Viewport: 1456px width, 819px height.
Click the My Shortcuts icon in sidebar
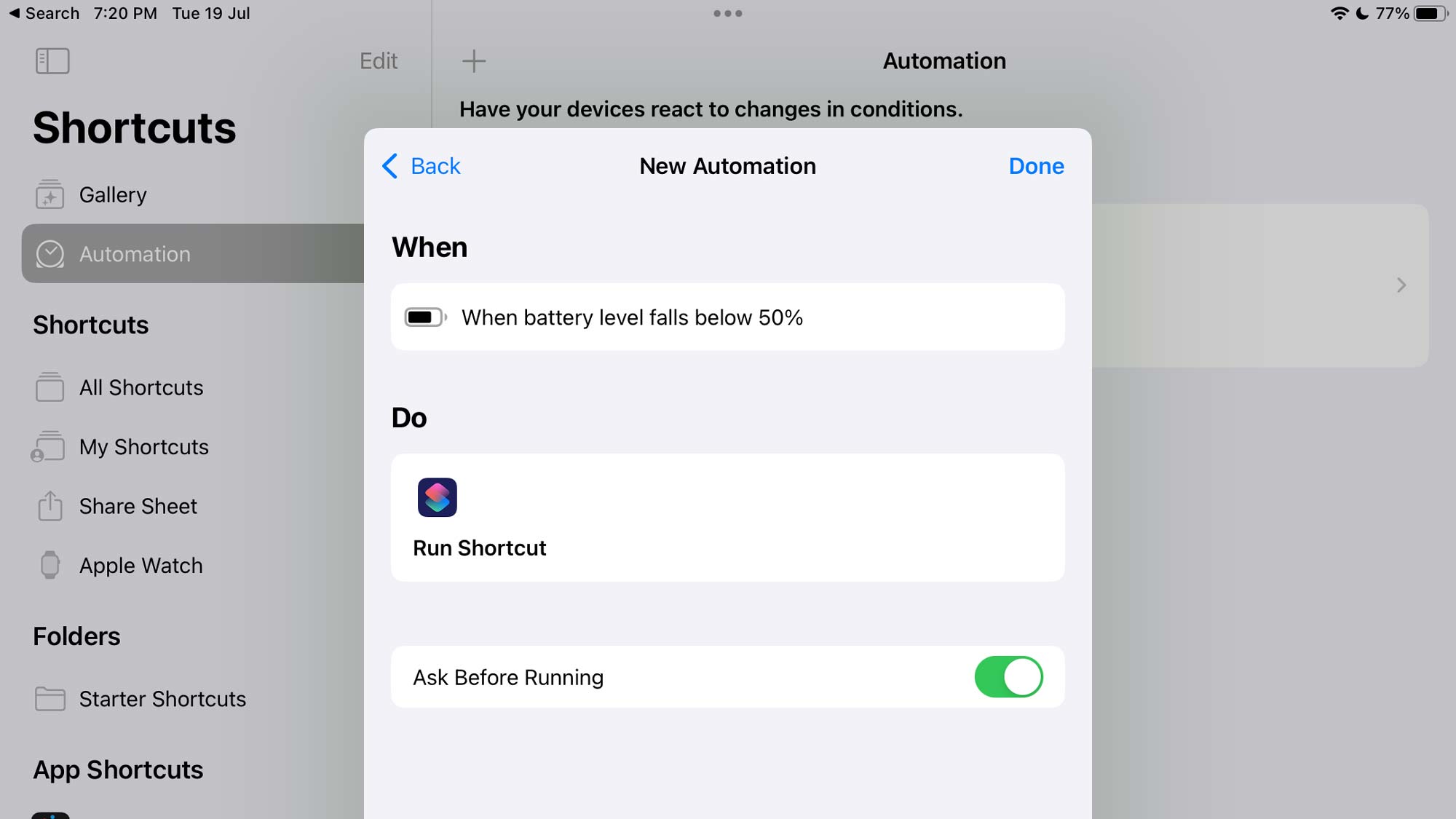tap(50, 447)
